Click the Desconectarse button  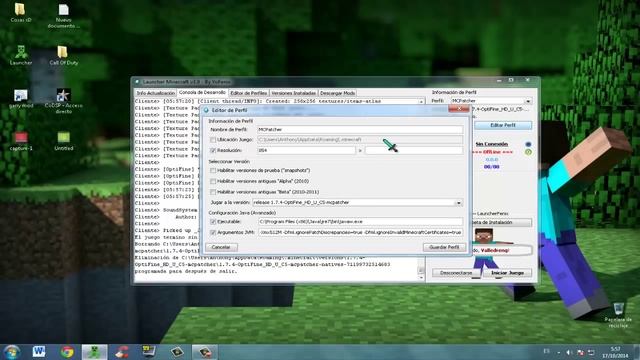tap(456, 273)
